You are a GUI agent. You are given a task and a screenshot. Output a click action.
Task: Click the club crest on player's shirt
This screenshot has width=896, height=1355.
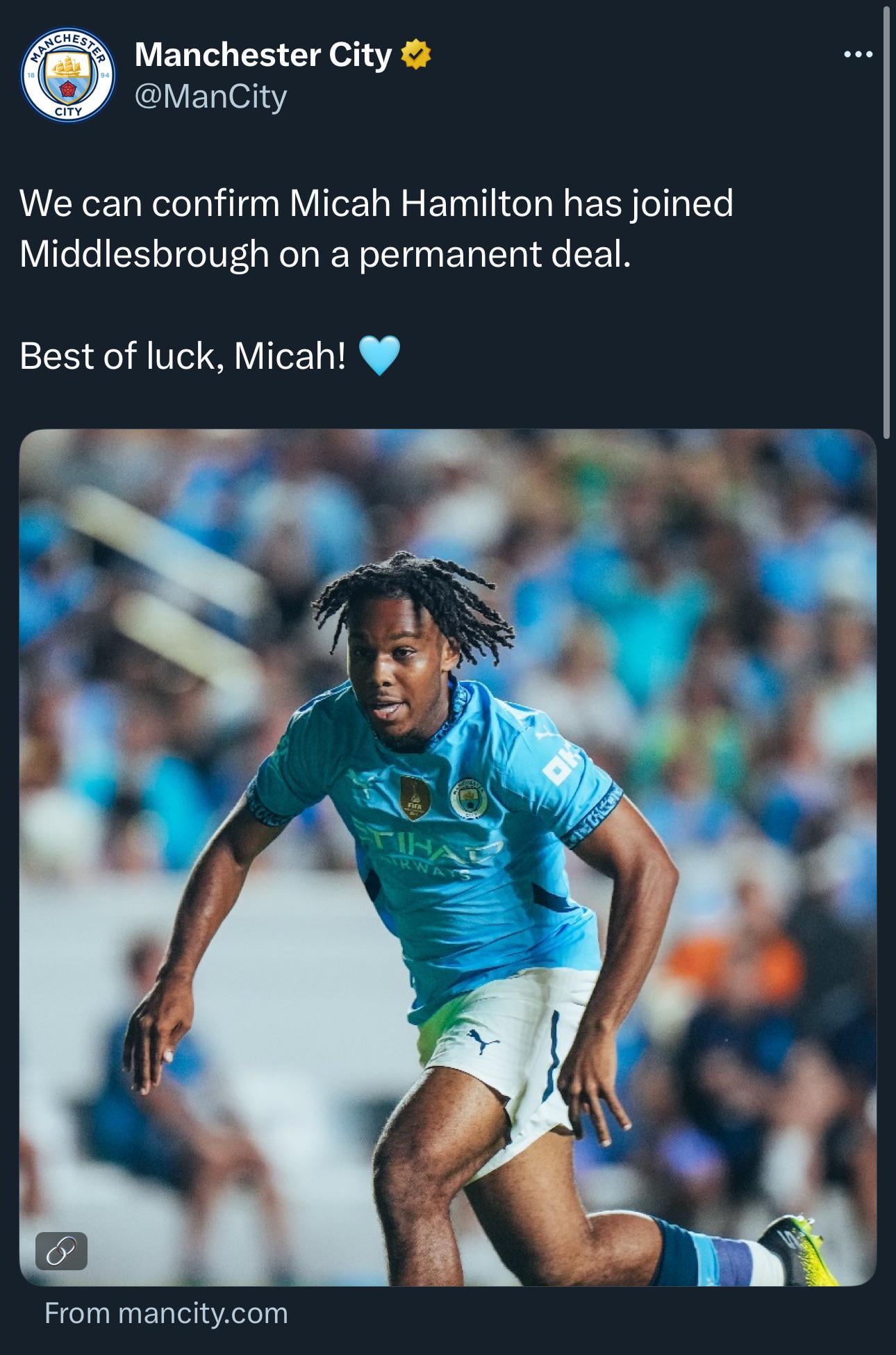(468, 799)
